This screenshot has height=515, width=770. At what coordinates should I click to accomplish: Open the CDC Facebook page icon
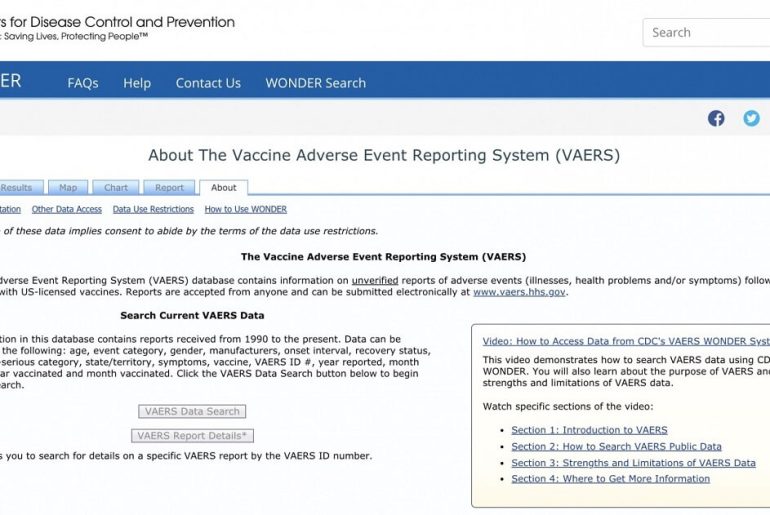tap(716, 118)
